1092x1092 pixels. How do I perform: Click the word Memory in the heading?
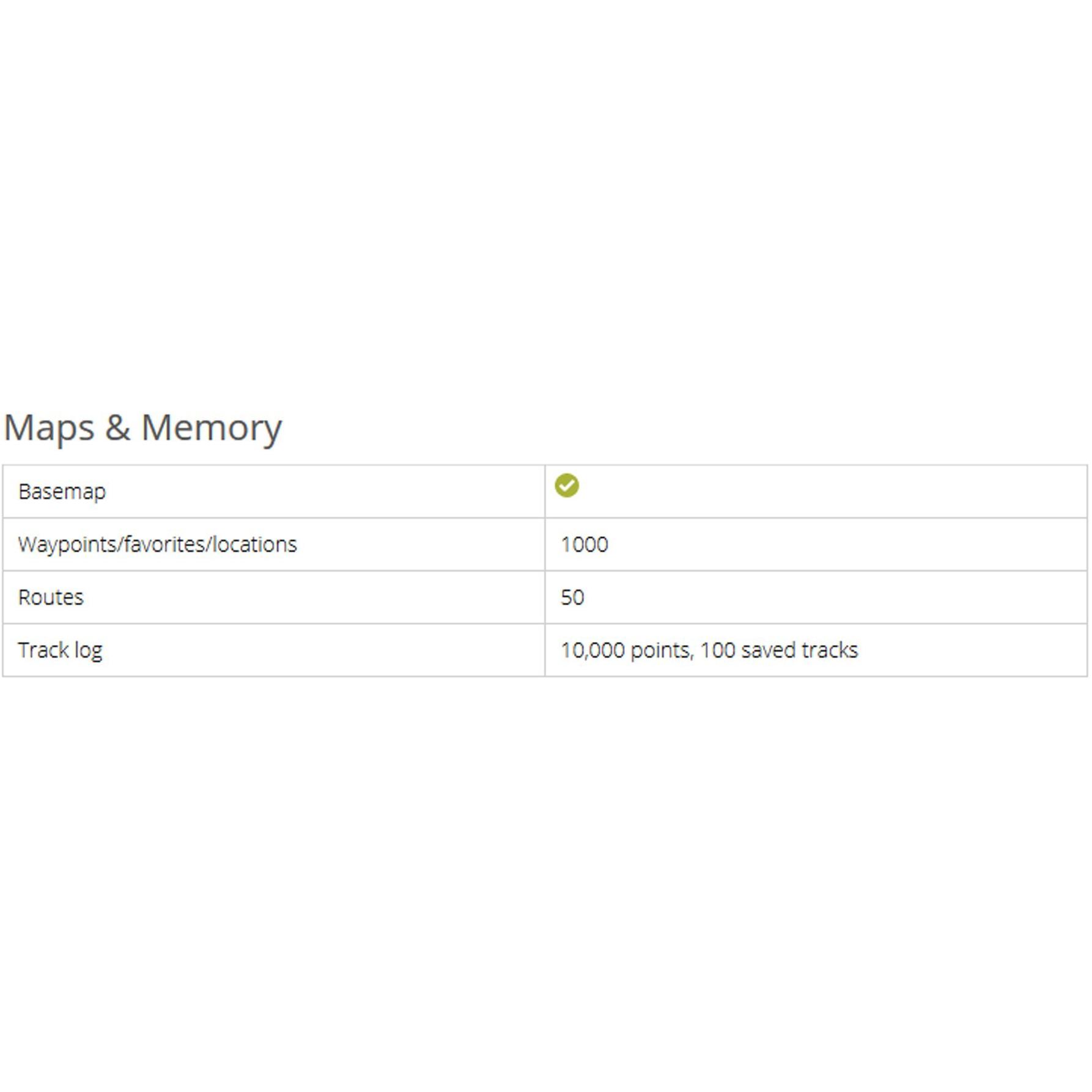pyautogui.click(x=212, y=427)
